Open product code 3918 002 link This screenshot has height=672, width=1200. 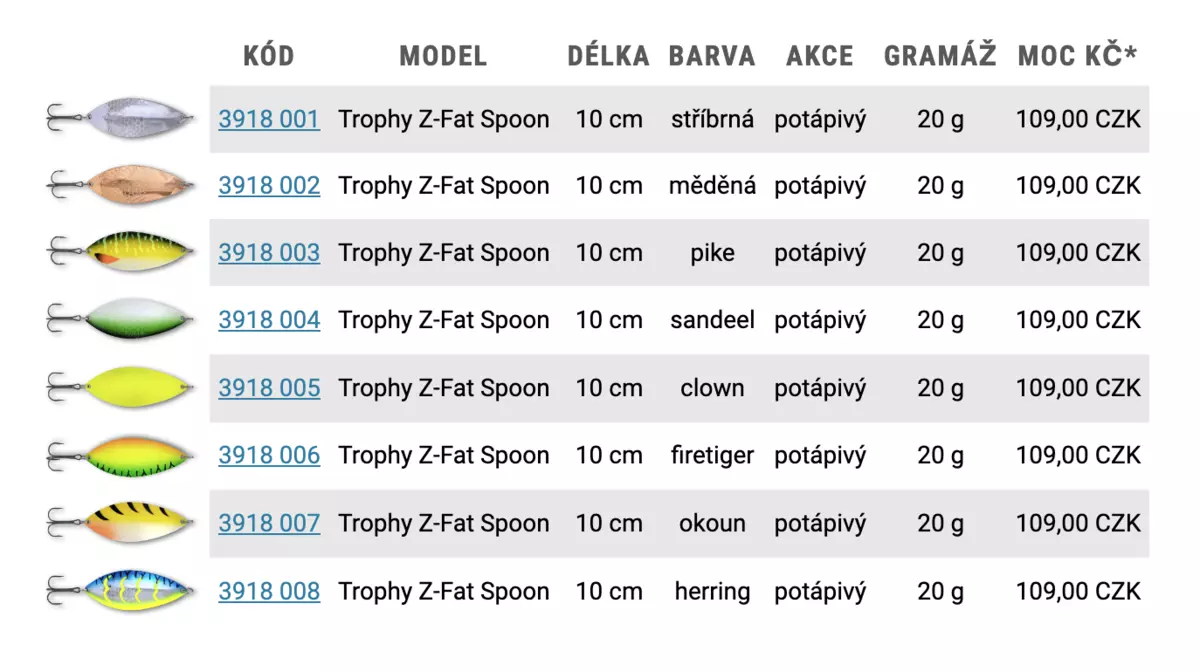(269, 186)
